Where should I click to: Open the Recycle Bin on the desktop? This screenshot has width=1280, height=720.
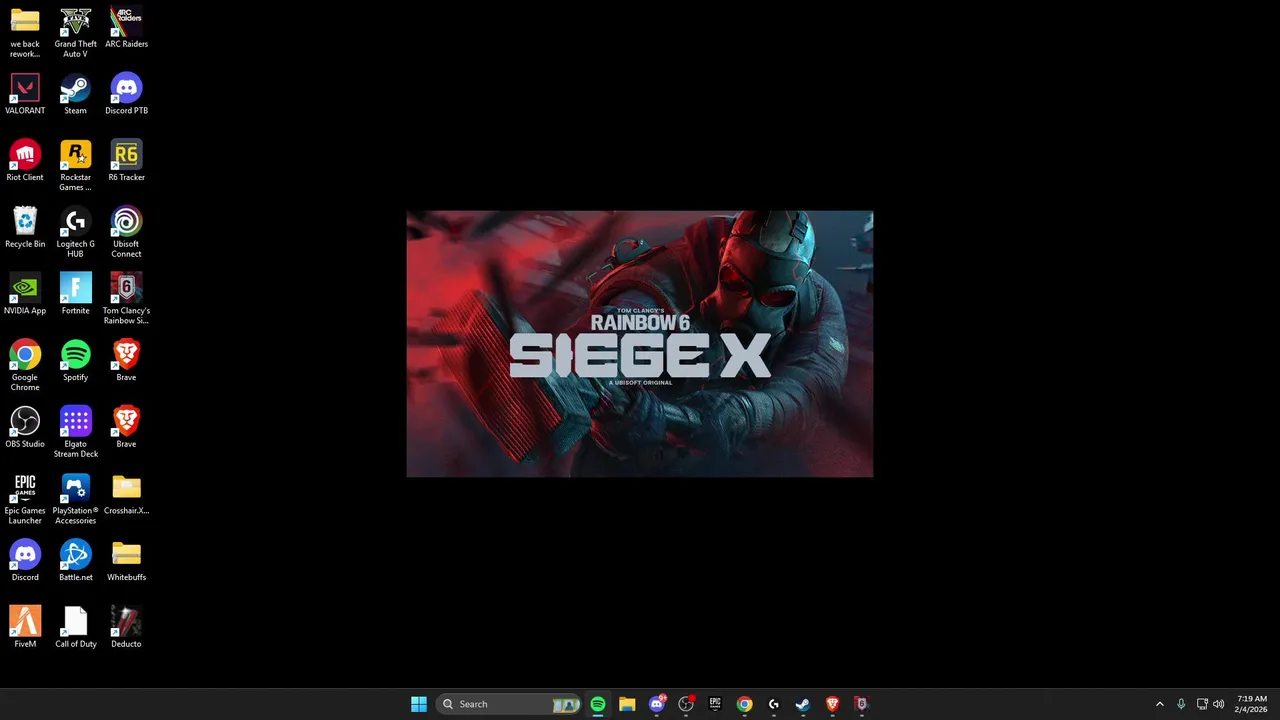tap(25, 227)
